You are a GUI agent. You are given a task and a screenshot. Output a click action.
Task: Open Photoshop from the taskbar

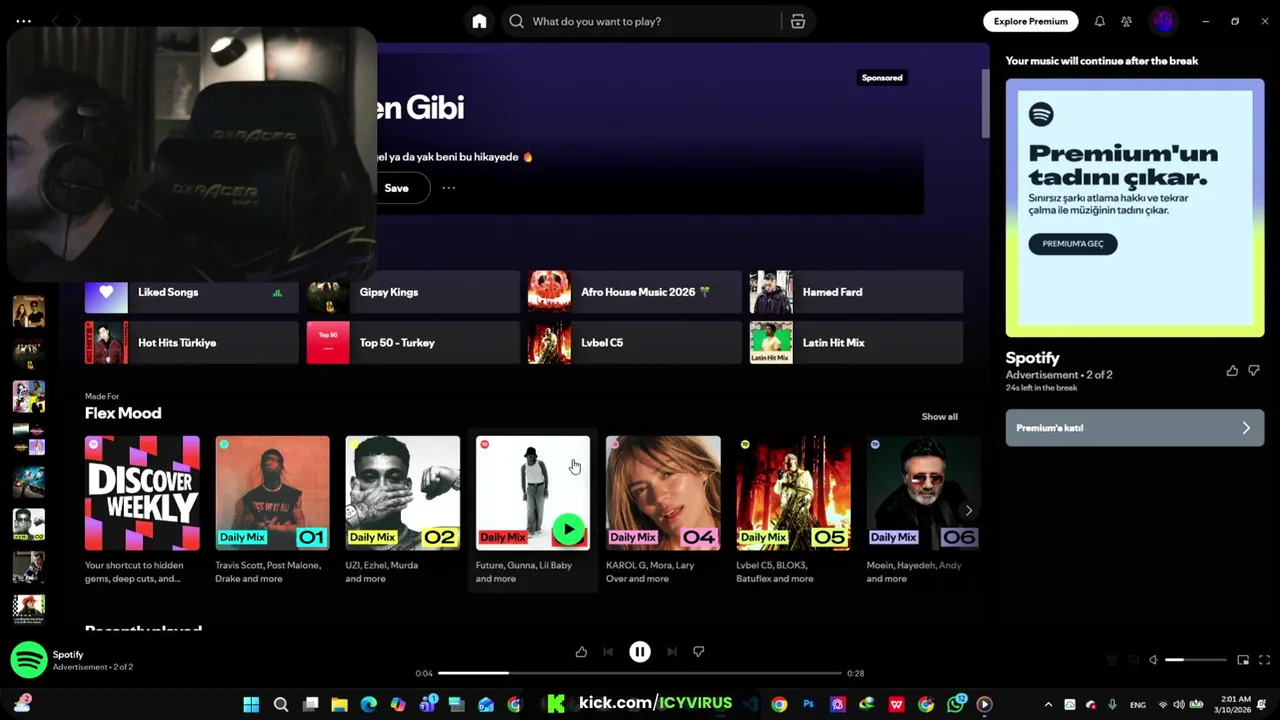(x=809, y=704)
